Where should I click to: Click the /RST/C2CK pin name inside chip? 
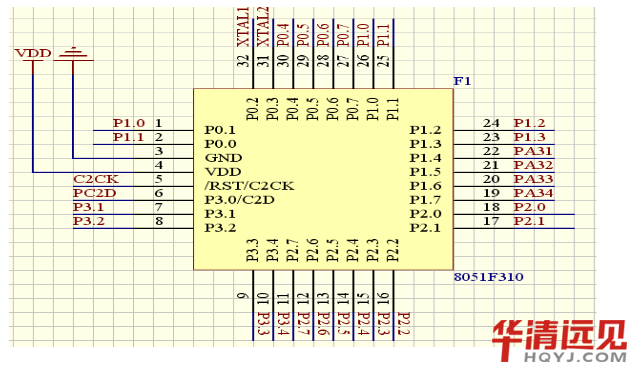249,186
